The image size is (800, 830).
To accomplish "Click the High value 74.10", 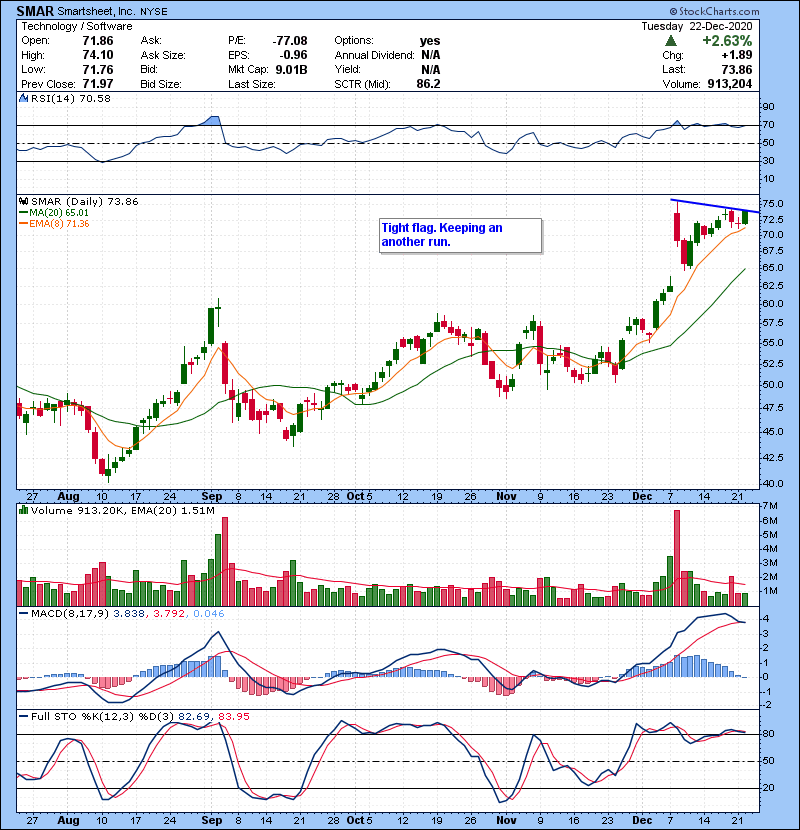I will tap(98, 55).
